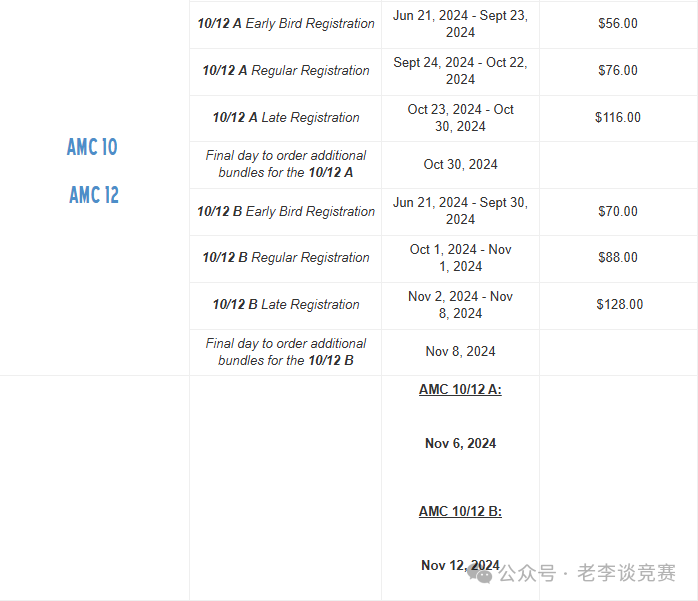698x601 pixels.
Task: Click the underlined AMC 10/12 B: heading
Action: [x=460, y=512]
